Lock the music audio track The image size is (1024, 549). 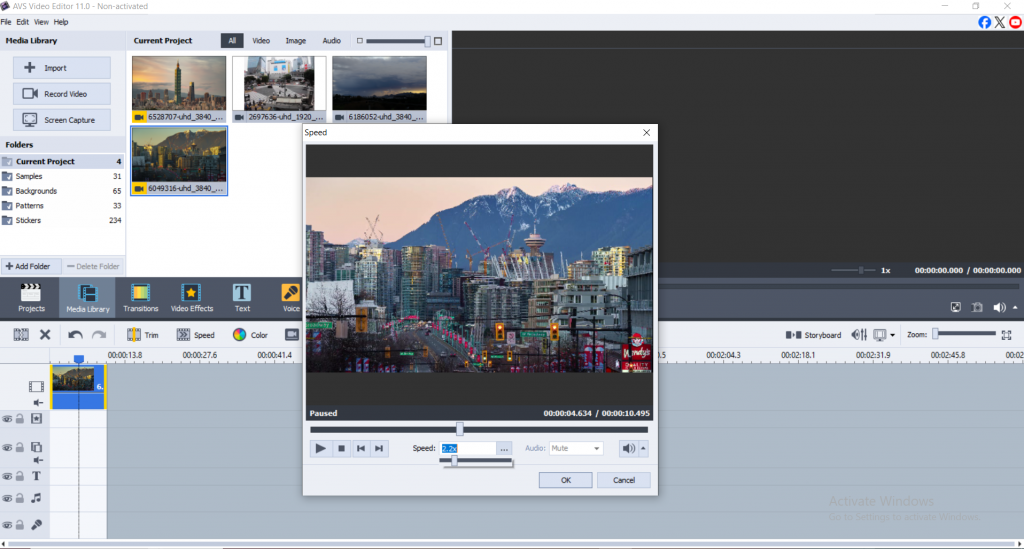click(x=19, y=498)
